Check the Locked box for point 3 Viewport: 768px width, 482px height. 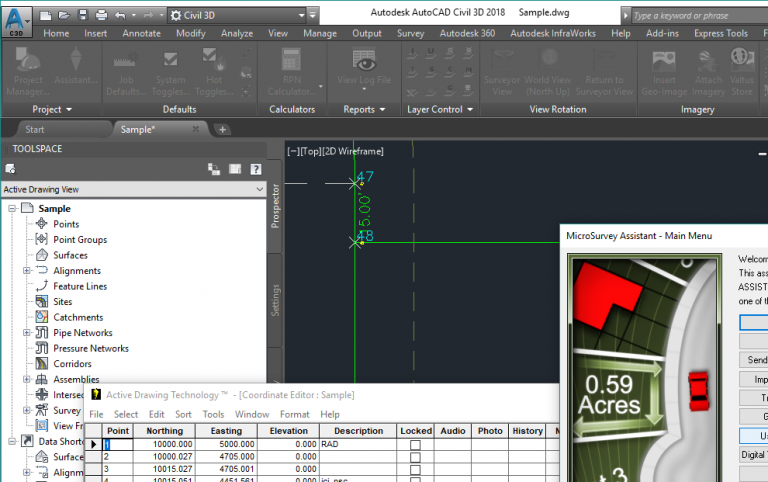415,468
